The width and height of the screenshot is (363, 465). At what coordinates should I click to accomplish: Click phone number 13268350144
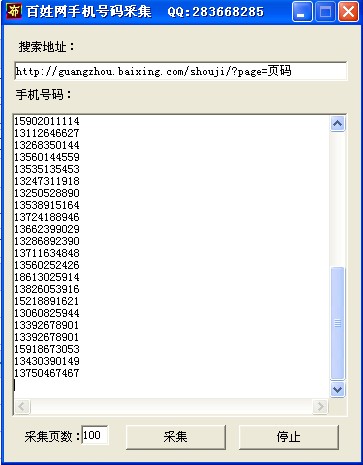tap(47, 145)
